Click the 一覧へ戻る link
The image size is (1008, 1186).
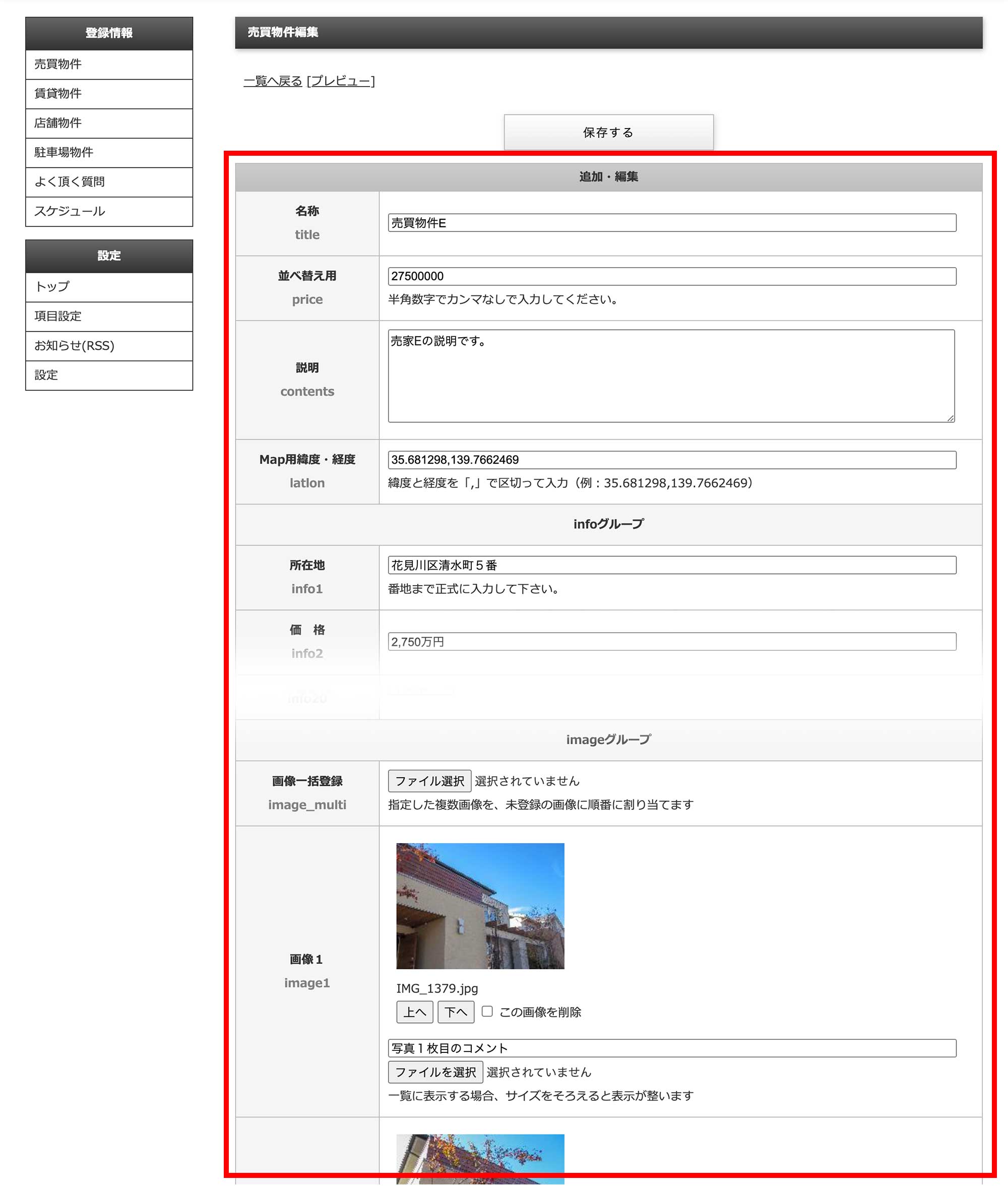click(x=273, y=81)
